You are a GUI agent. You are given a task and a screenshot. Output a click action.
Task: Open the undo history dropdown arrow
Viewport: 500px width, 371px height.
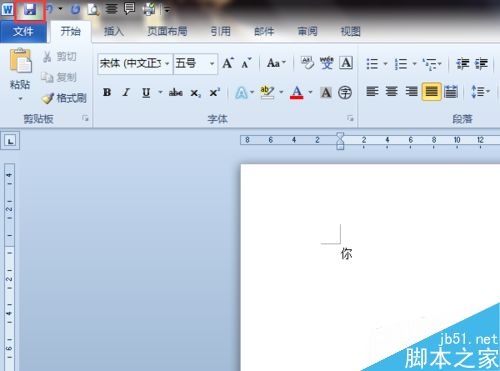pyautogui.click(x=60, y=9)
